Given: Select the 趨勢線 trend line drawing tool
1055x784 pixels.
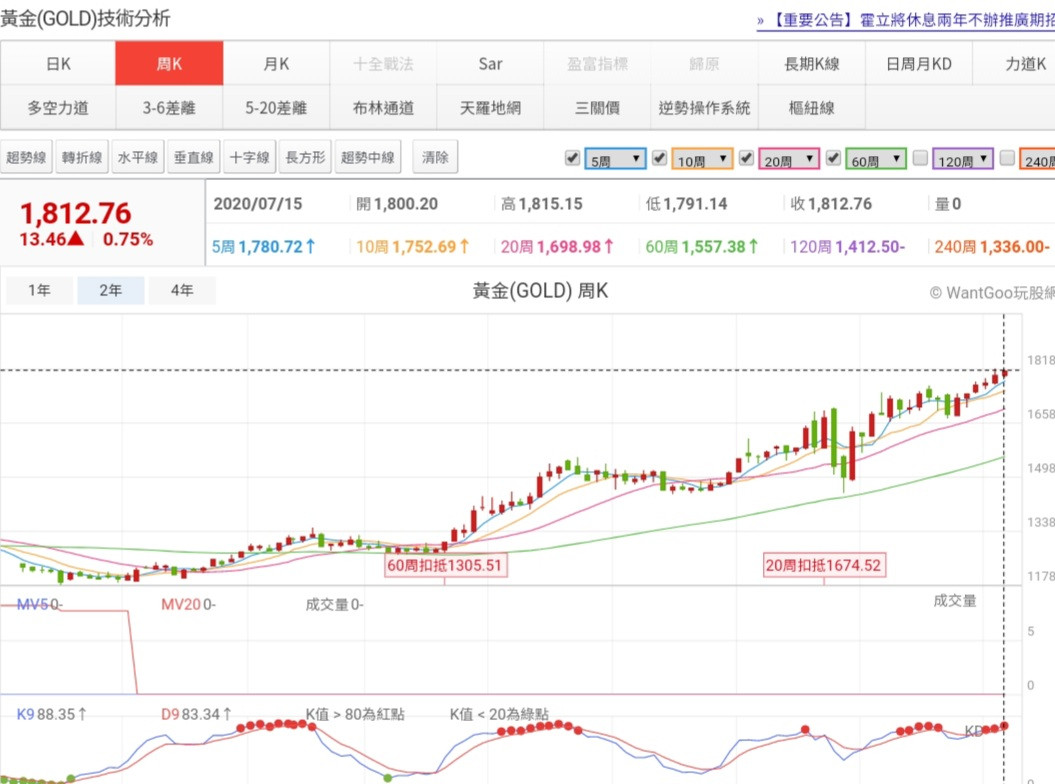Looking at the screenshot, I should [x=27, y=158].
